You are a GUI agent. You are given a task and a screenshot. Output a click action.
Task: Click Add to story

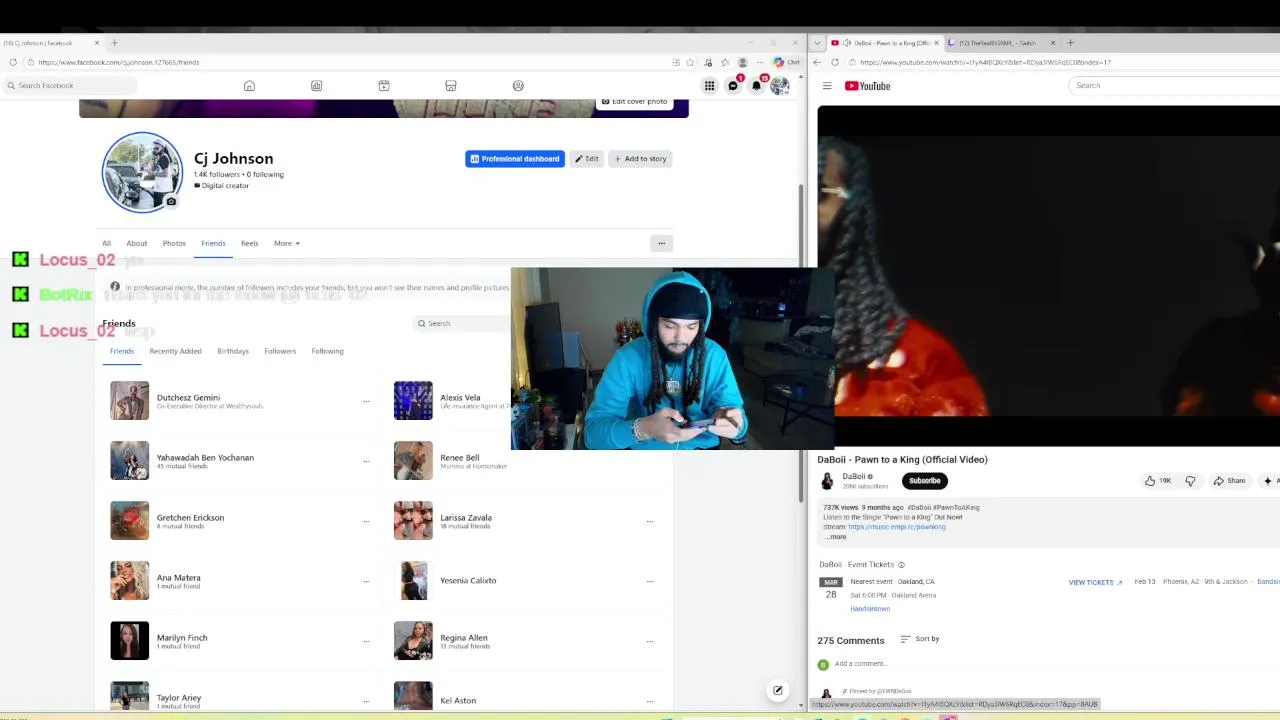click(640, 159)
